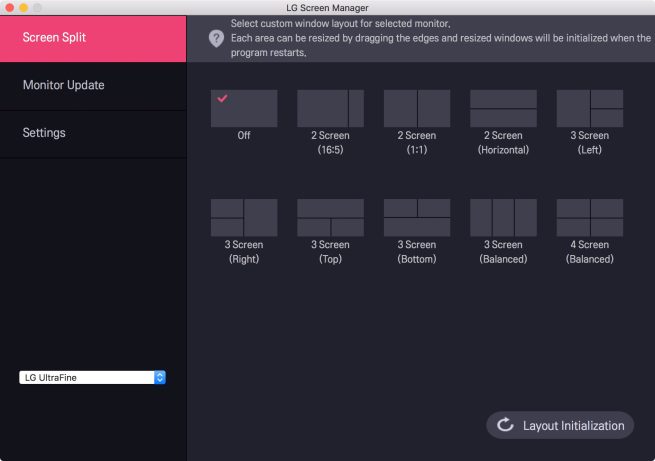Apply the 3 Screen (Balanced) layout
This screenshot has height=461, width=655.
click(x=503, y=217)
